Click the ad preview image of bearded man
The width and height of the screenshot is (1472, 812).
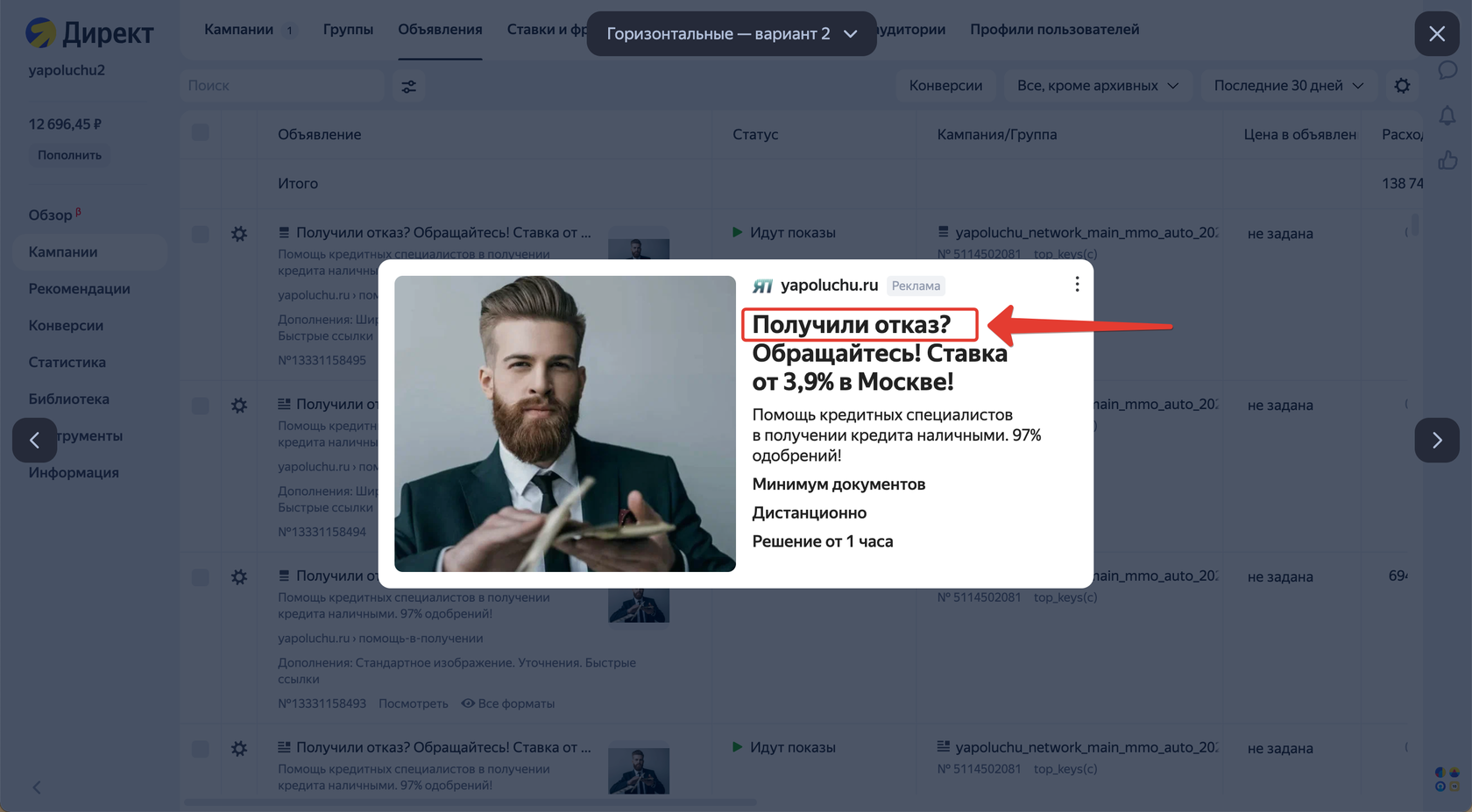(x=565, y=424)
